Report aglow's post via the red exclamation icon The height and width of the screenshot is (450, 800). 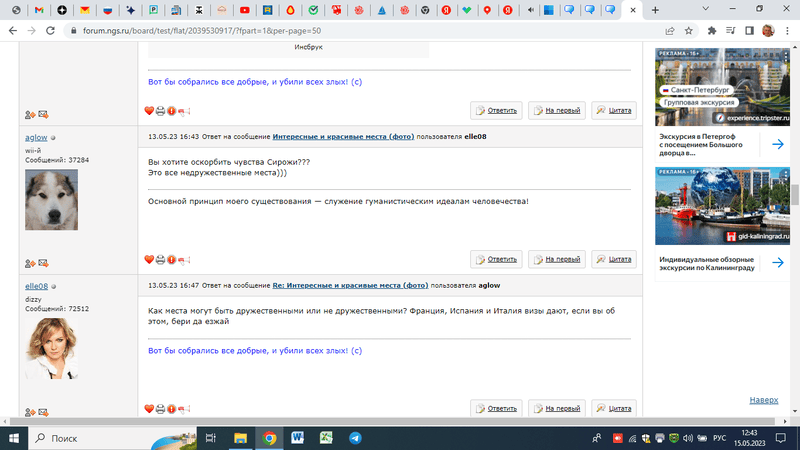click(x=171, y=259)
